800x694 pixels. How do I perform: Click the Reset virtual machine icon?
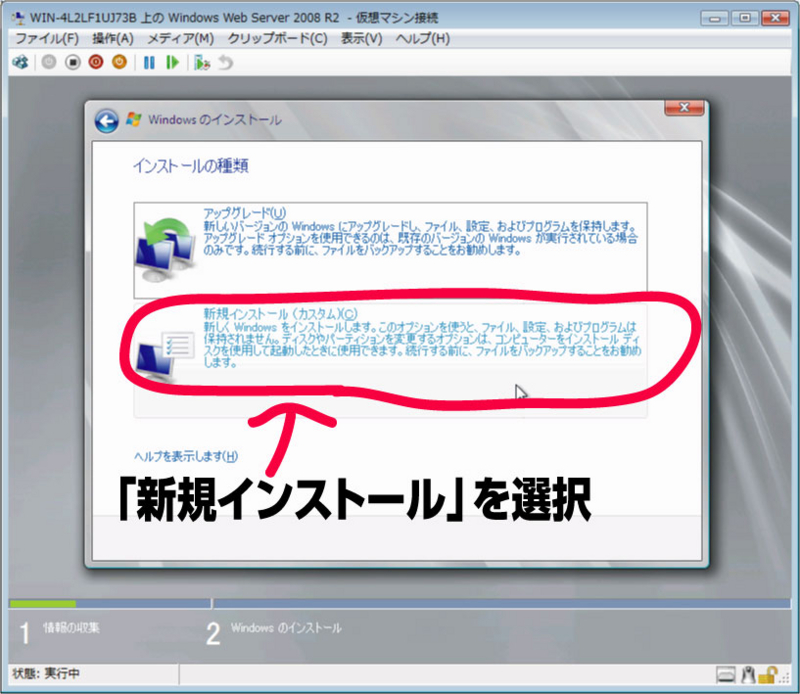pos(173,62)
